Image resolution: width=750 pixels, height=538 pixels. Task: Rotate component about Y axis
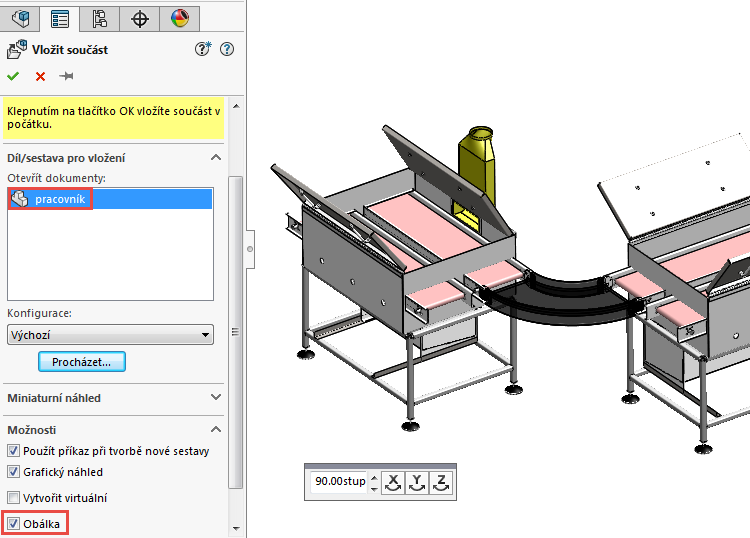(x=417, y=482)
